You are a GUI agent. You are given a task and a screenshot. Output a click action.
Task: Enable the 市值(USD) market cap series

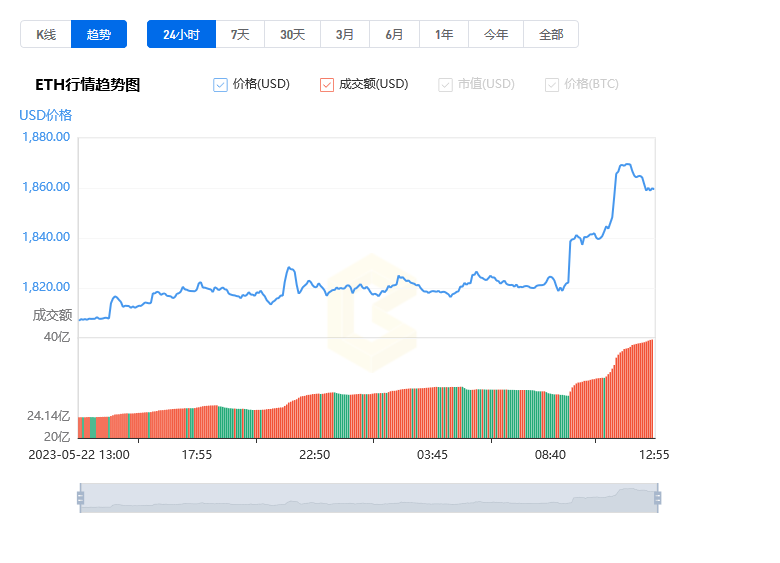pos(445,85)
